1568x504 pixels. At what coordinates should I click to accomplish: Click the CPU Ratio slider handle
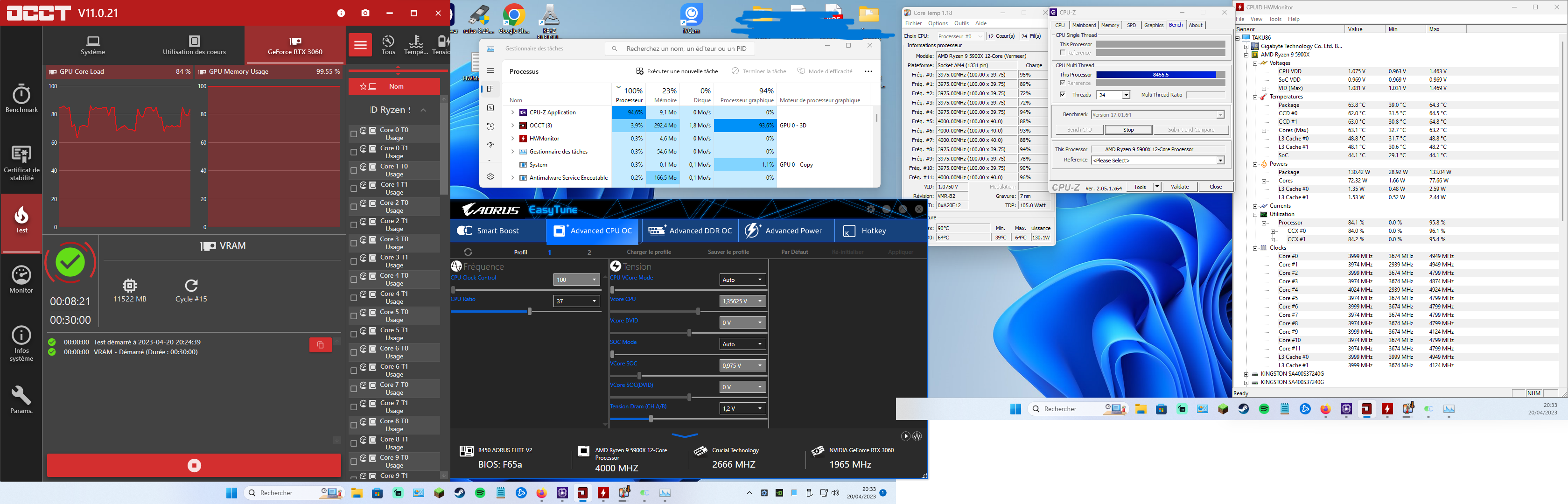(x=530, y=311)
